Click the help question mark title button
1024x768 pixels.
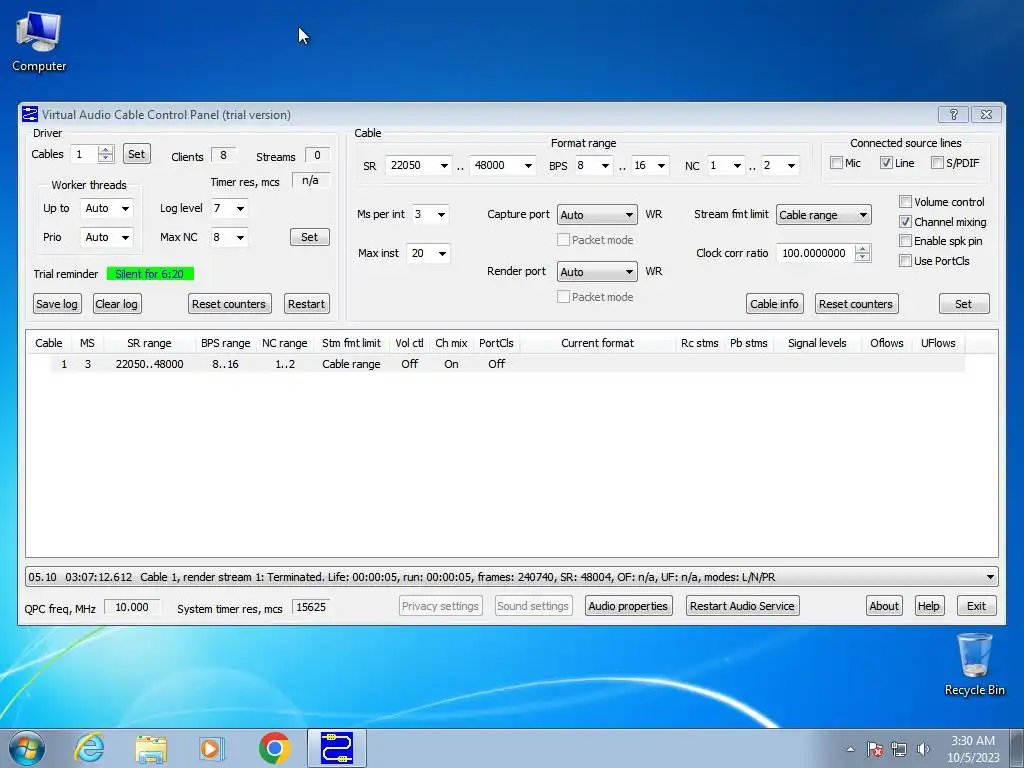pos(953,114)
